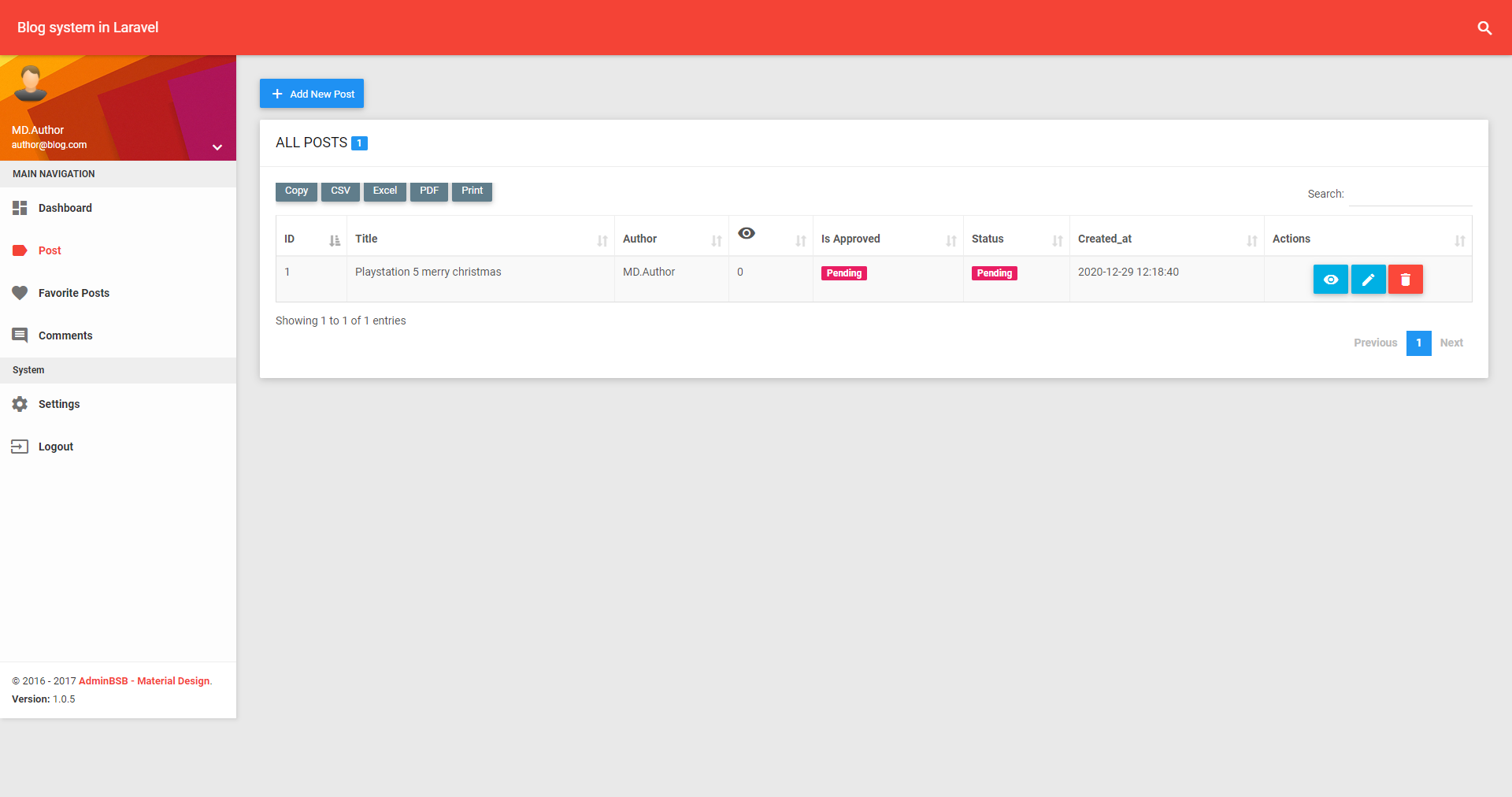
Task: Copy table data with Copy button
Action: 296,191
